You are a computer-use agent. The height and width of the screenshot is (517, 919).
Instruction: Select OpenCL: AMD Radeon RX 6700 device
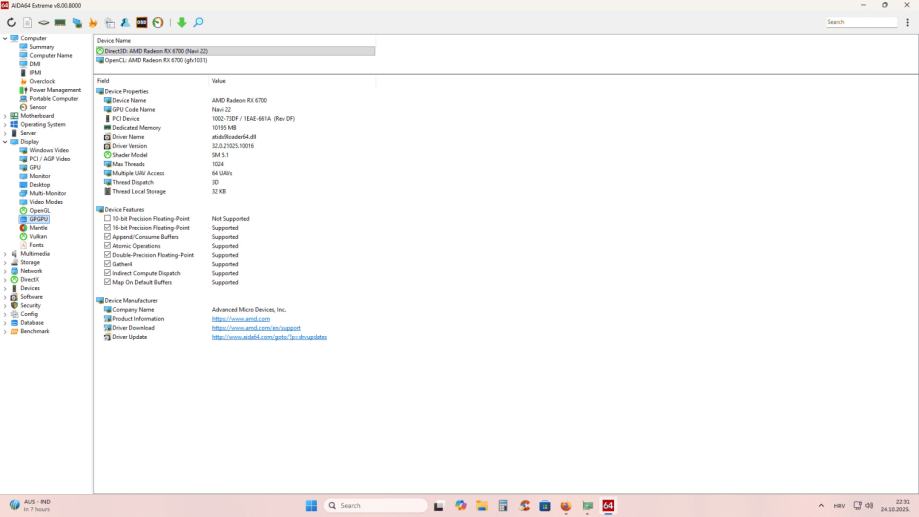tap(152, 60)
